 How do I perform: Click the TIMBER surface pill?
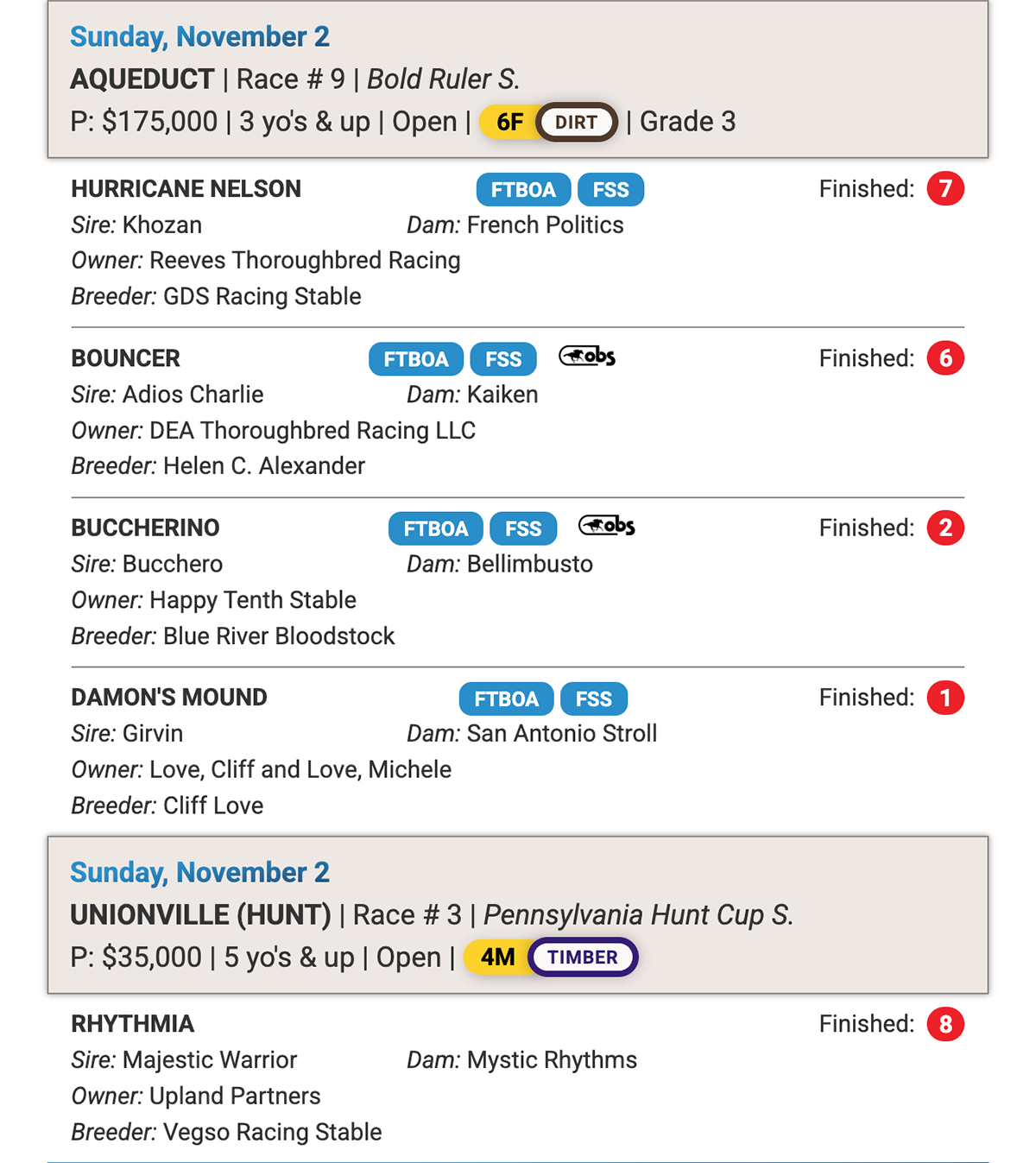583,958
